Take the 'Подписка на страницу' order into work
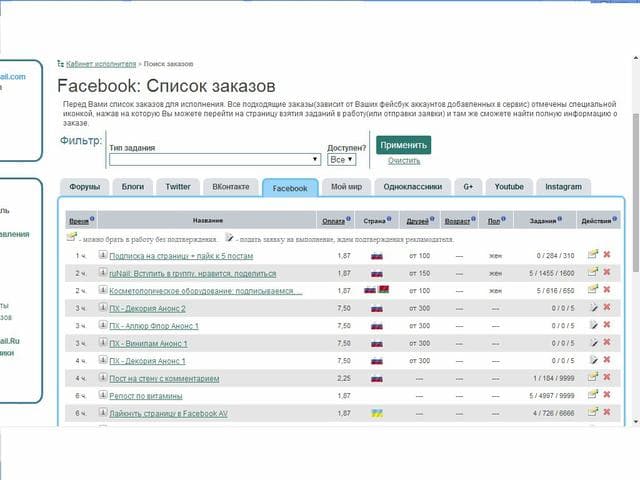 (593, 254)
